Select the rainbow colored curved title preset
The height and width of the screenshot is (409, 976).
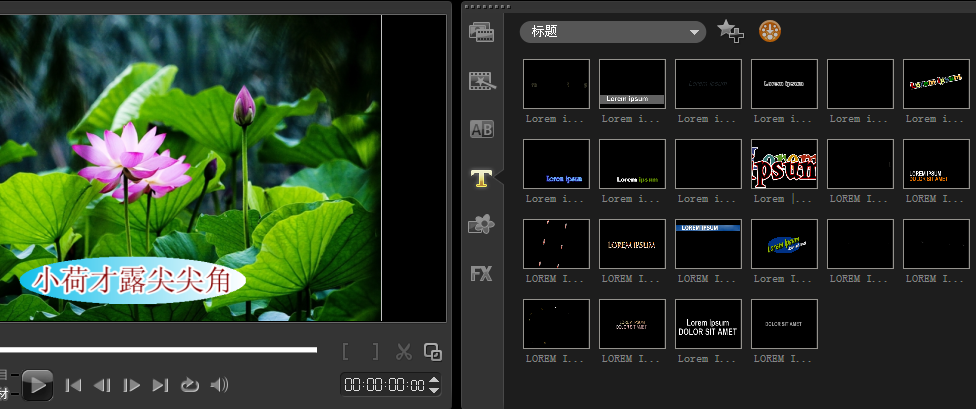click(x=935, y=84)
